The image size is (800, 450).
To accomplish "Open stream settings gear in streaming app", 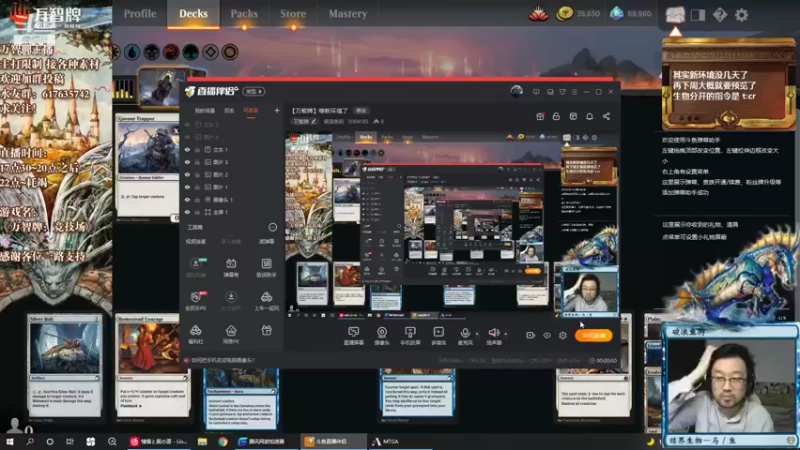I will (563, 335).
